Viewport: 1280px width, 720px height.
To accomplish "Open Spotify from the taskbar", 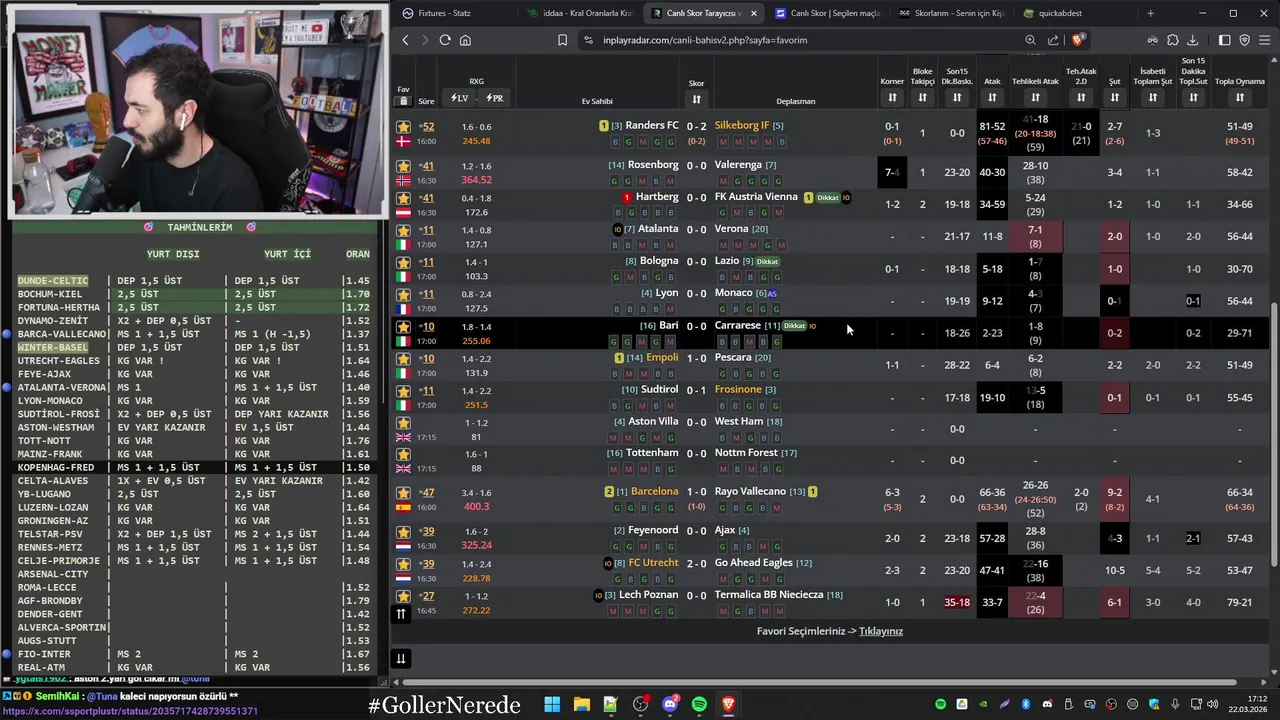I will [x=699, y=704].
